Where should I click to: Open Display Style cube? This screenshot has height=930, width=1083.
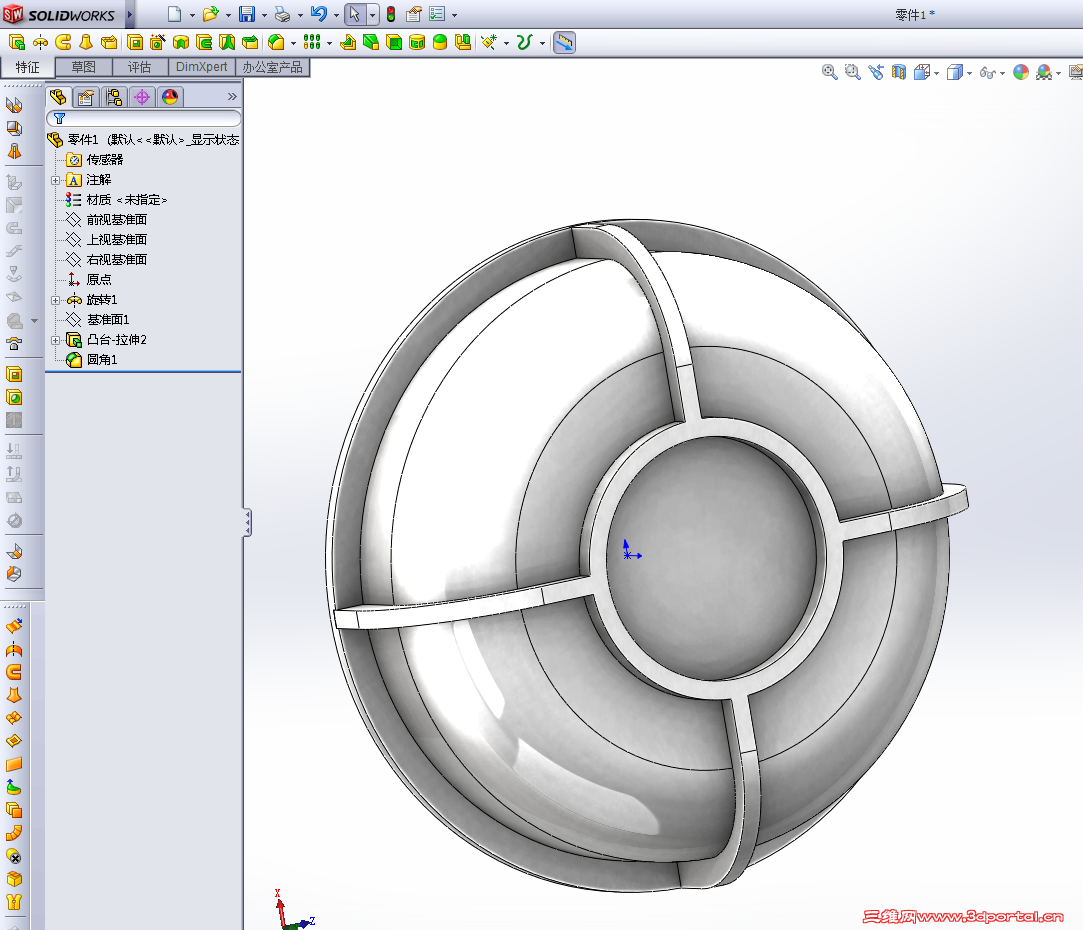pos(955,72)
